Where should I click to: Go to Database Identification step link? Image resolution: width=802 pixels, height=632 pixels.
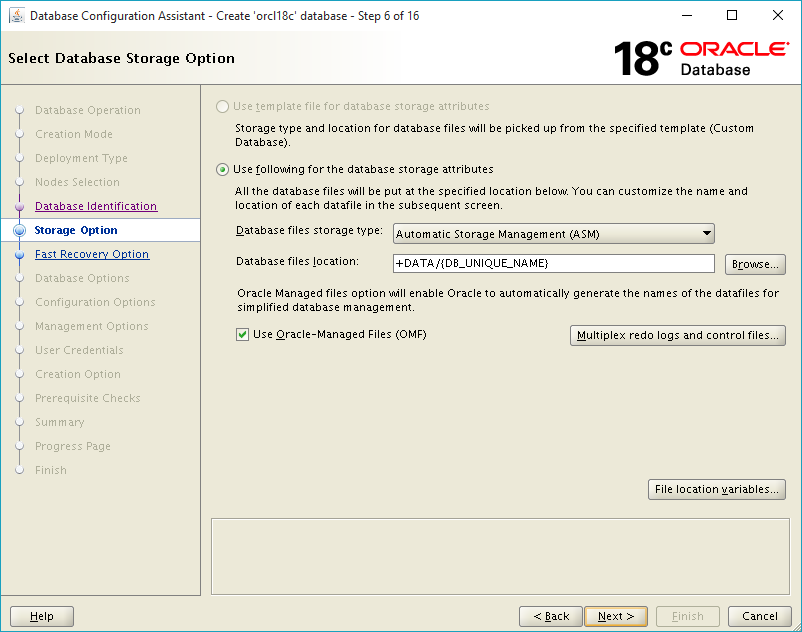pos(96,206)
